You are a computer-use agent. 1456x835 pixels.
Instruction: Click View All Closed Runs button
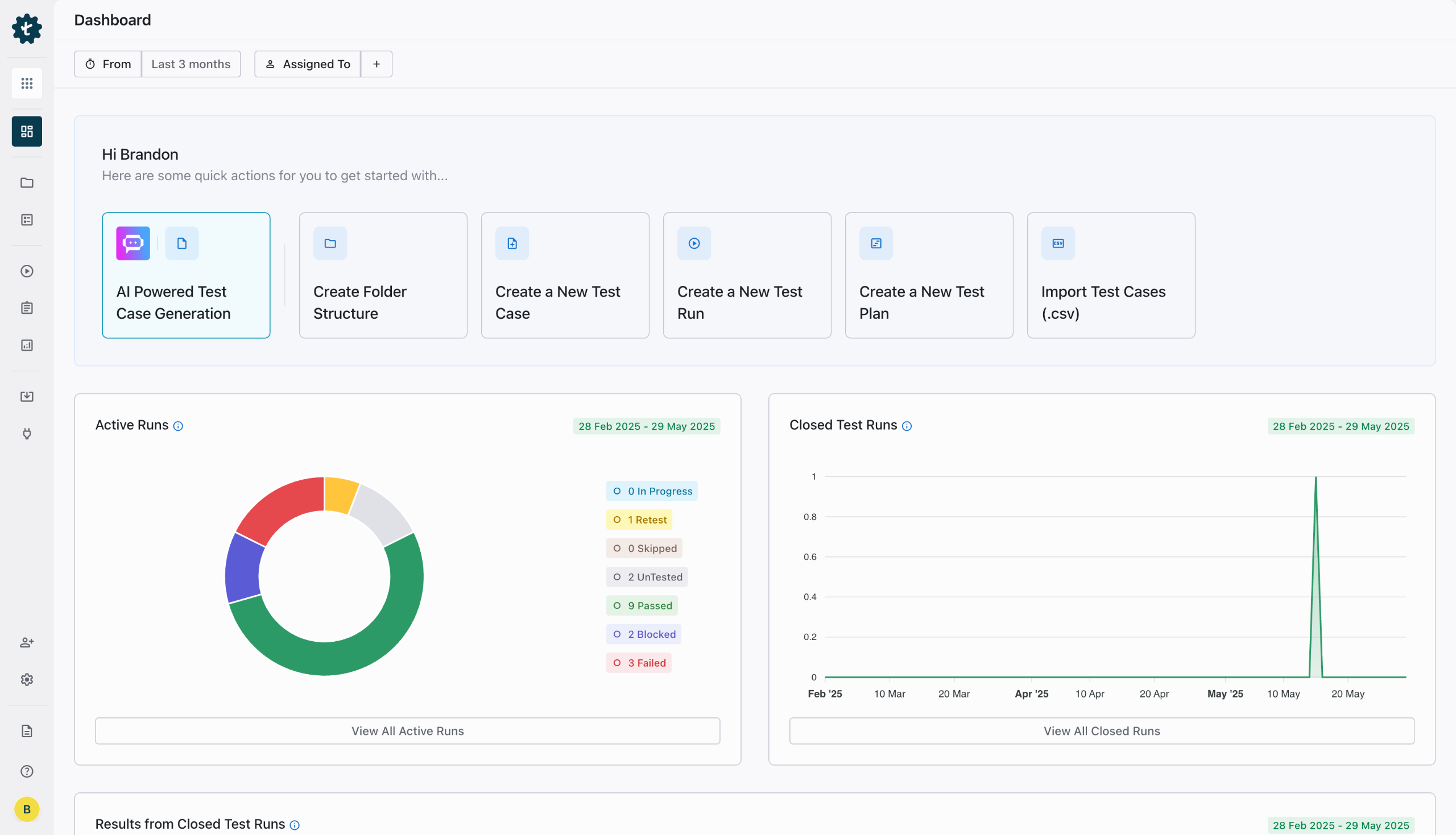pos(1102,731)
